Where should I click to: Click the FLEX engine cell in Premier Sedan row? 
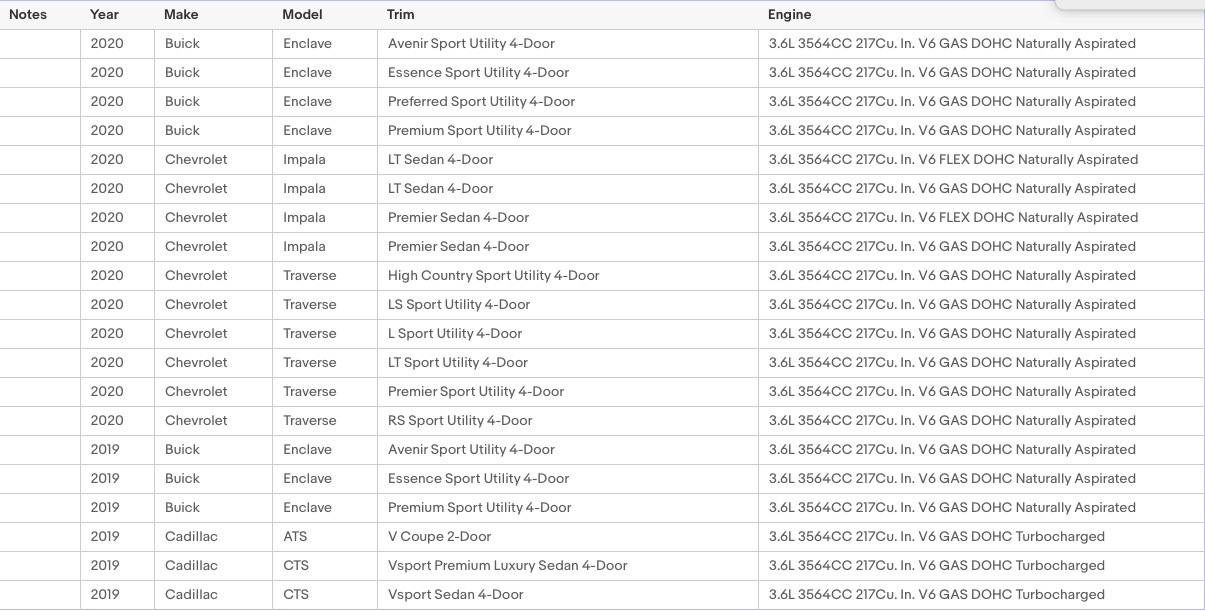[981, 218]
